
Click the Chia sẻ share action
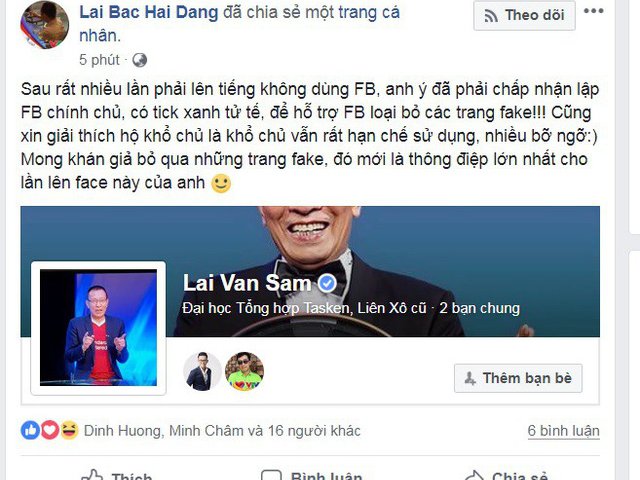point(507,476)
